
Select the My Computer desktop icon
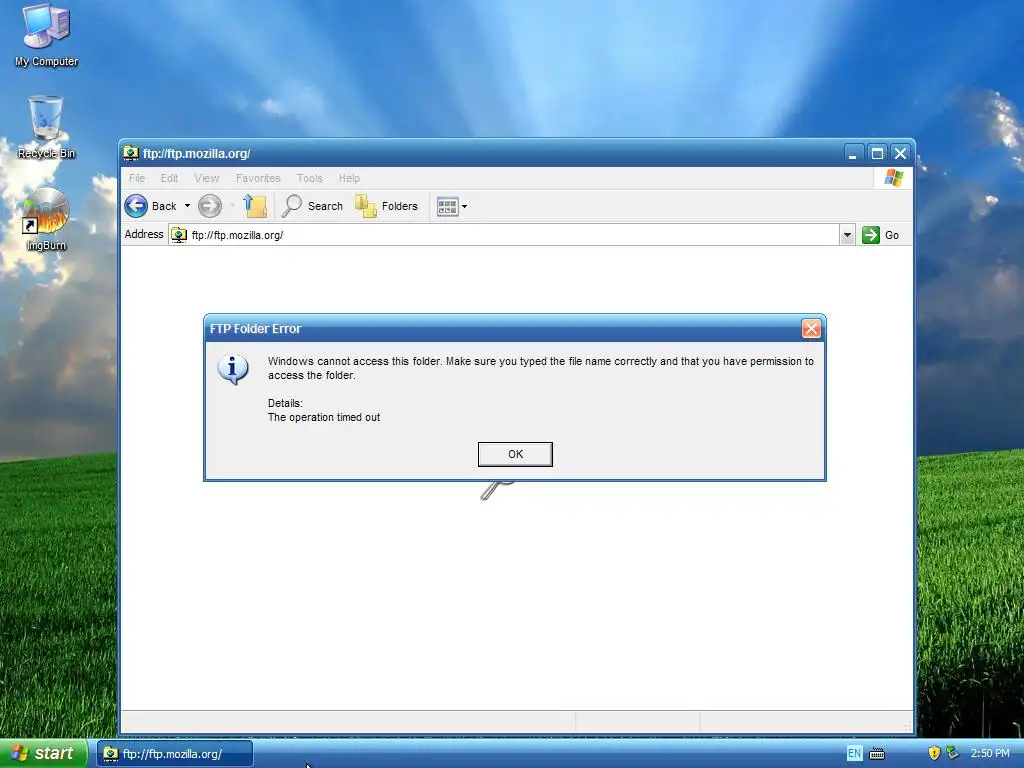46,34
